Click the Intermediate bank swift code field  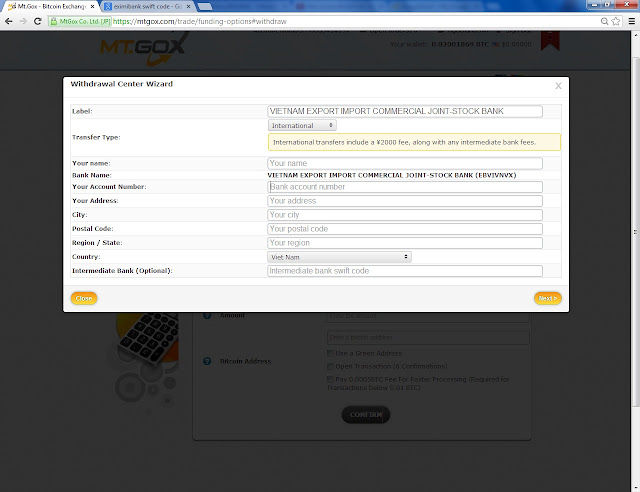click(x=405, y=271)
